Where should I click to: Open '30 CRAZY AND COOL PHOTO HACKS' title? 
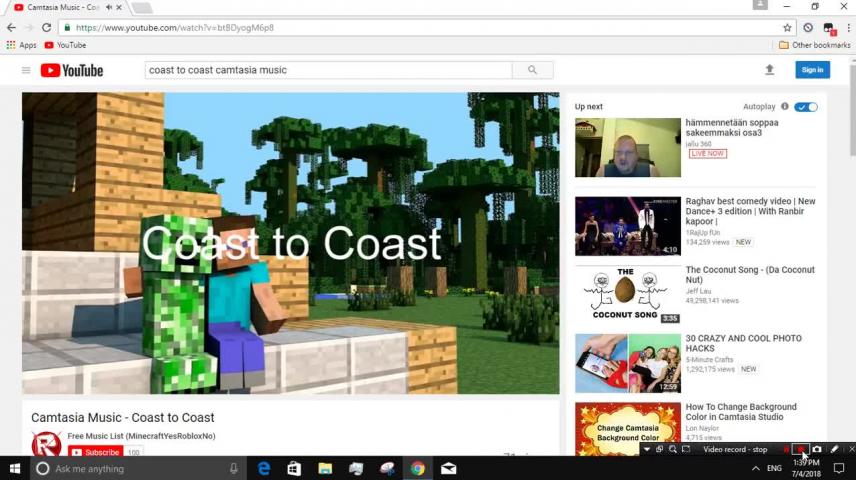coord(744,343)
